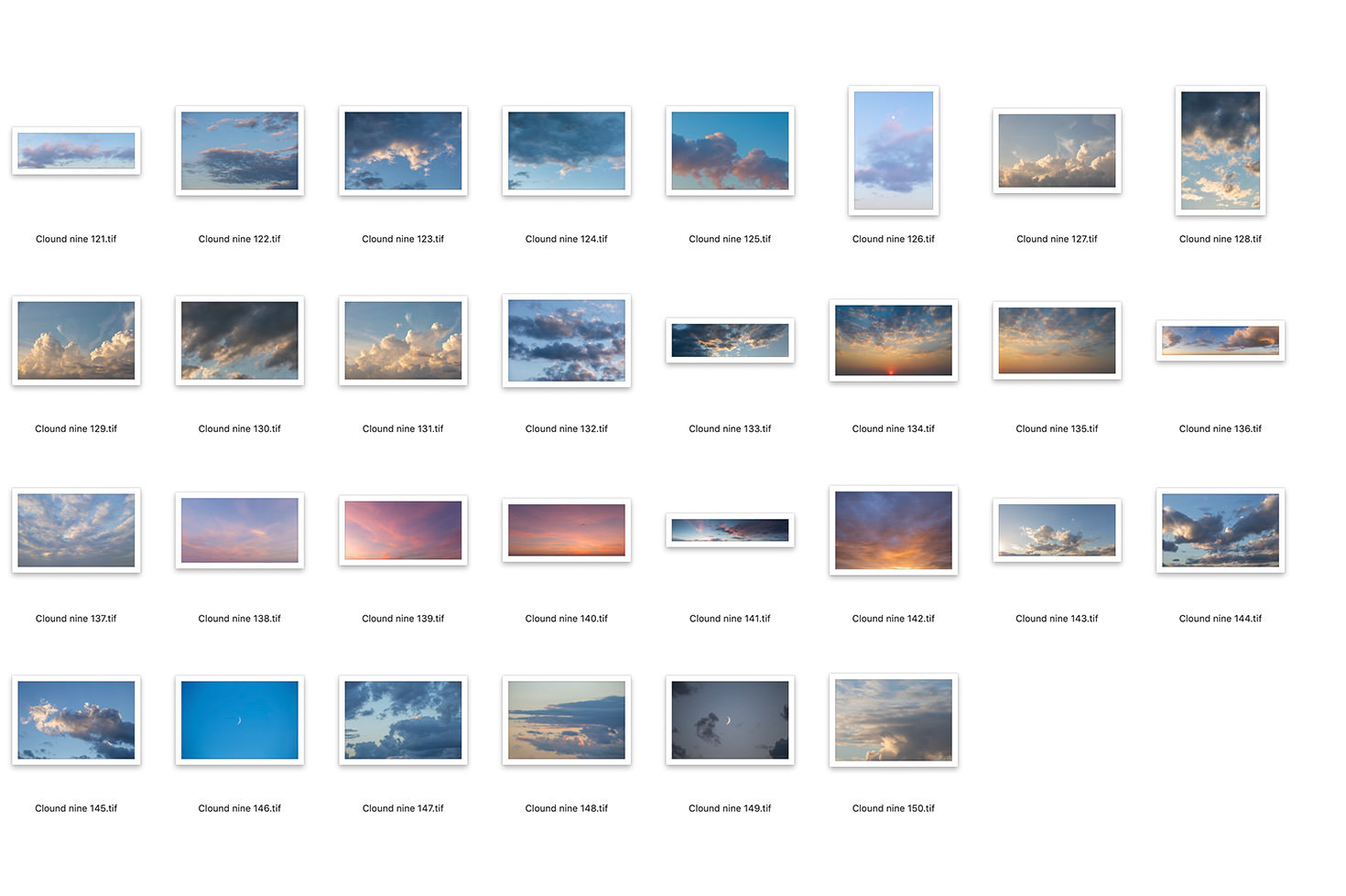The height and width of the screenshot is (896, 1346).
Task: Click the narrow Clound nine 141.tif thumbnail
Action: pos(730,531)
